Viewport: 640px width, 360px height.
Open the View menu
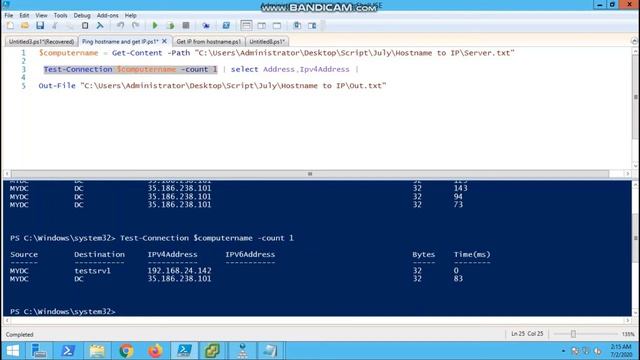[x=41, y=16]
